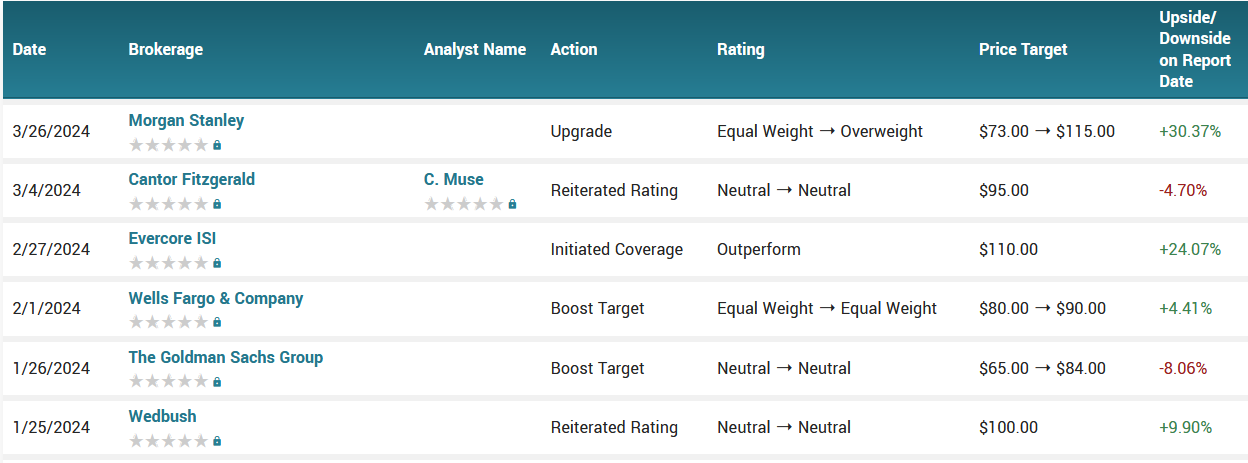Click the star rating under Wedbush
The height and width of the screenshot is (463, 1248).
(169, 440)
